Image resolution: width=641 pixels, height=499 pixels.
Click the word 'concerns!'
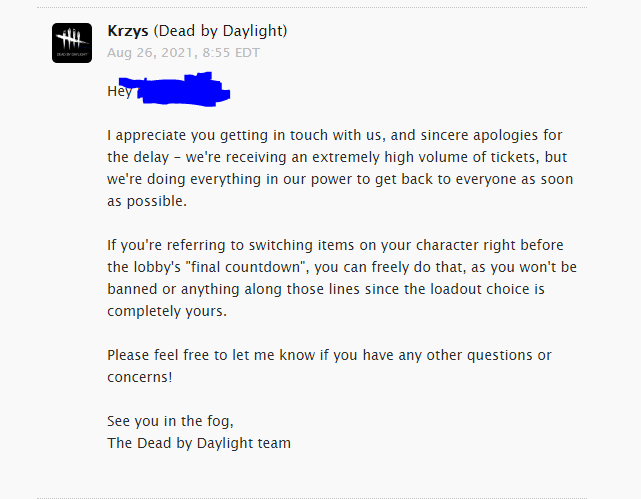click(x=140, y=377)
